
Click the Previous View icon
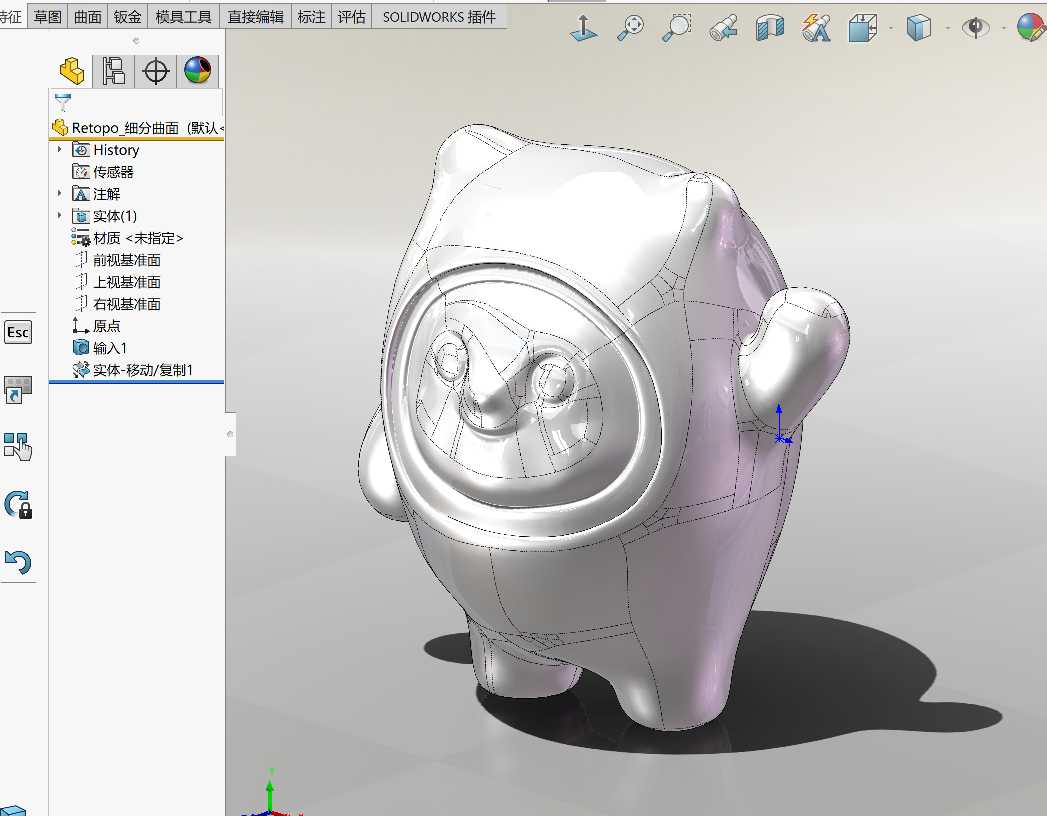[724, 28]
